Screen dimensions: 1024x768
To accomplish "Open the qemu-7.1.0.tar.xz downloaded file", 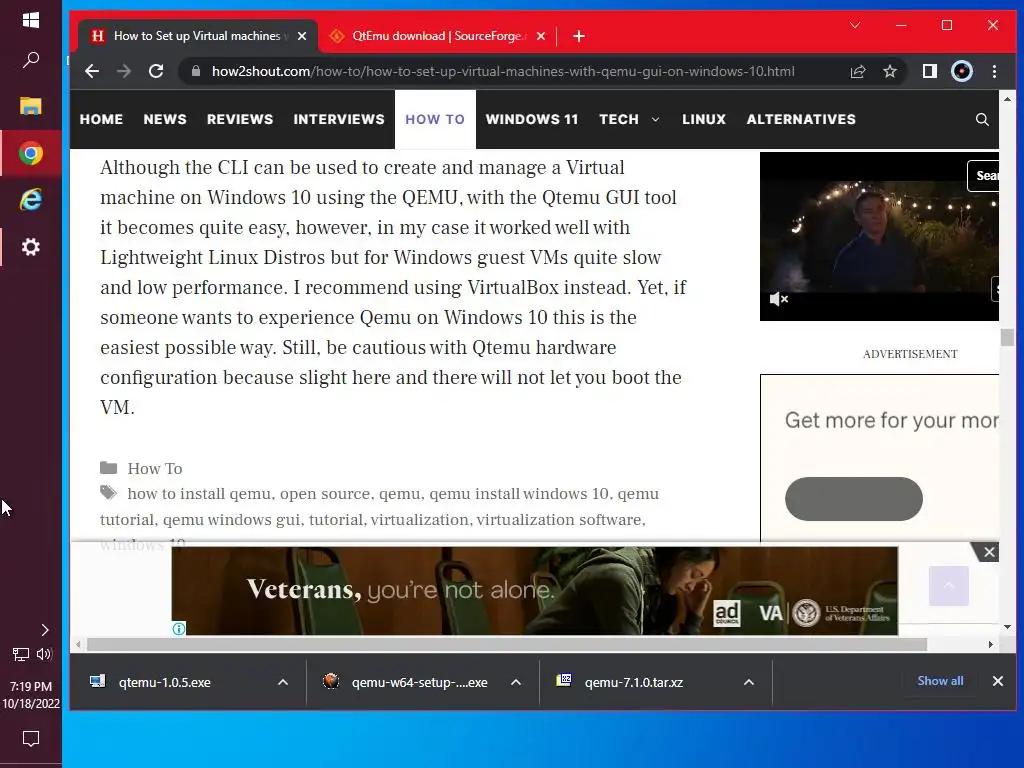I will pos(633,682).
